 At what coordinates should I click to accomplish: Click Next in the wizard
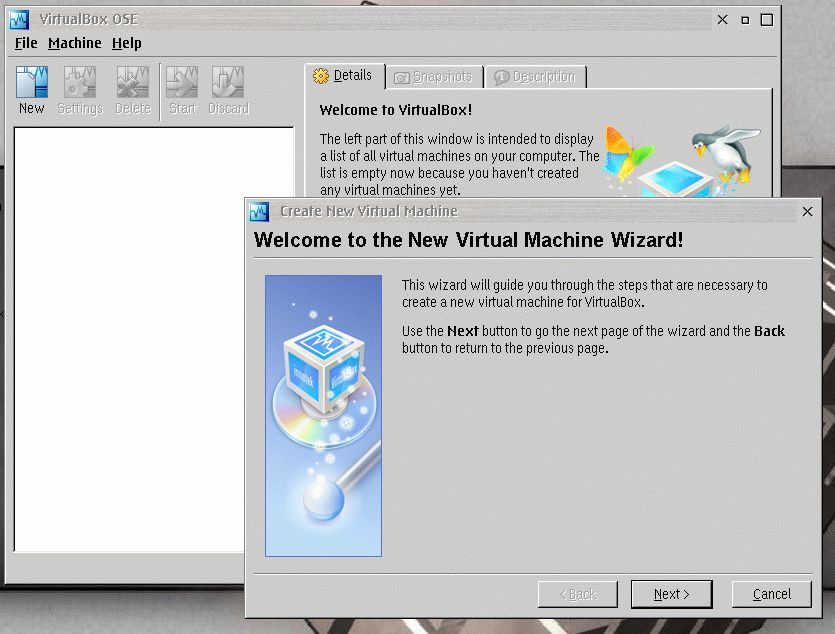[x=672, y=594]
